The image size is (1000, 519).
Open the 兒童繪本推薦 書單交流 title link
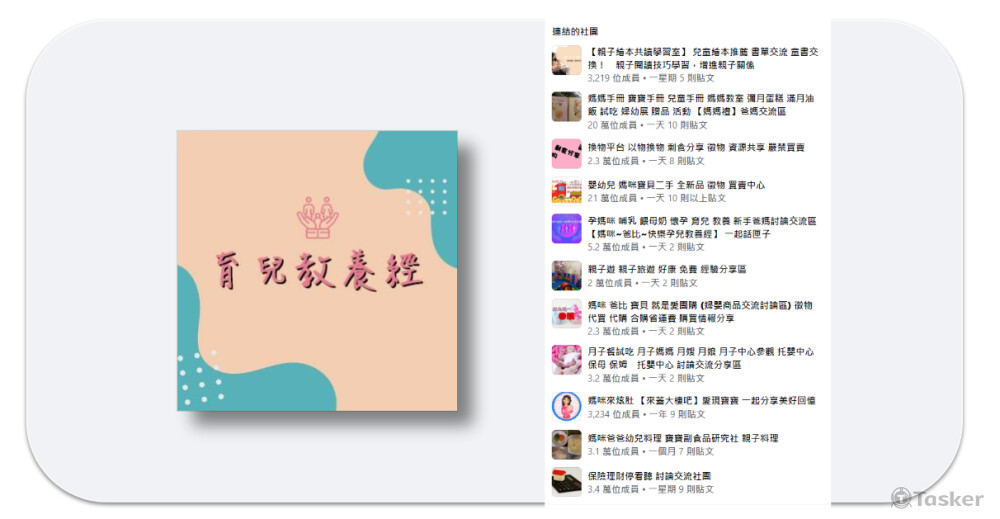(703, 58)
